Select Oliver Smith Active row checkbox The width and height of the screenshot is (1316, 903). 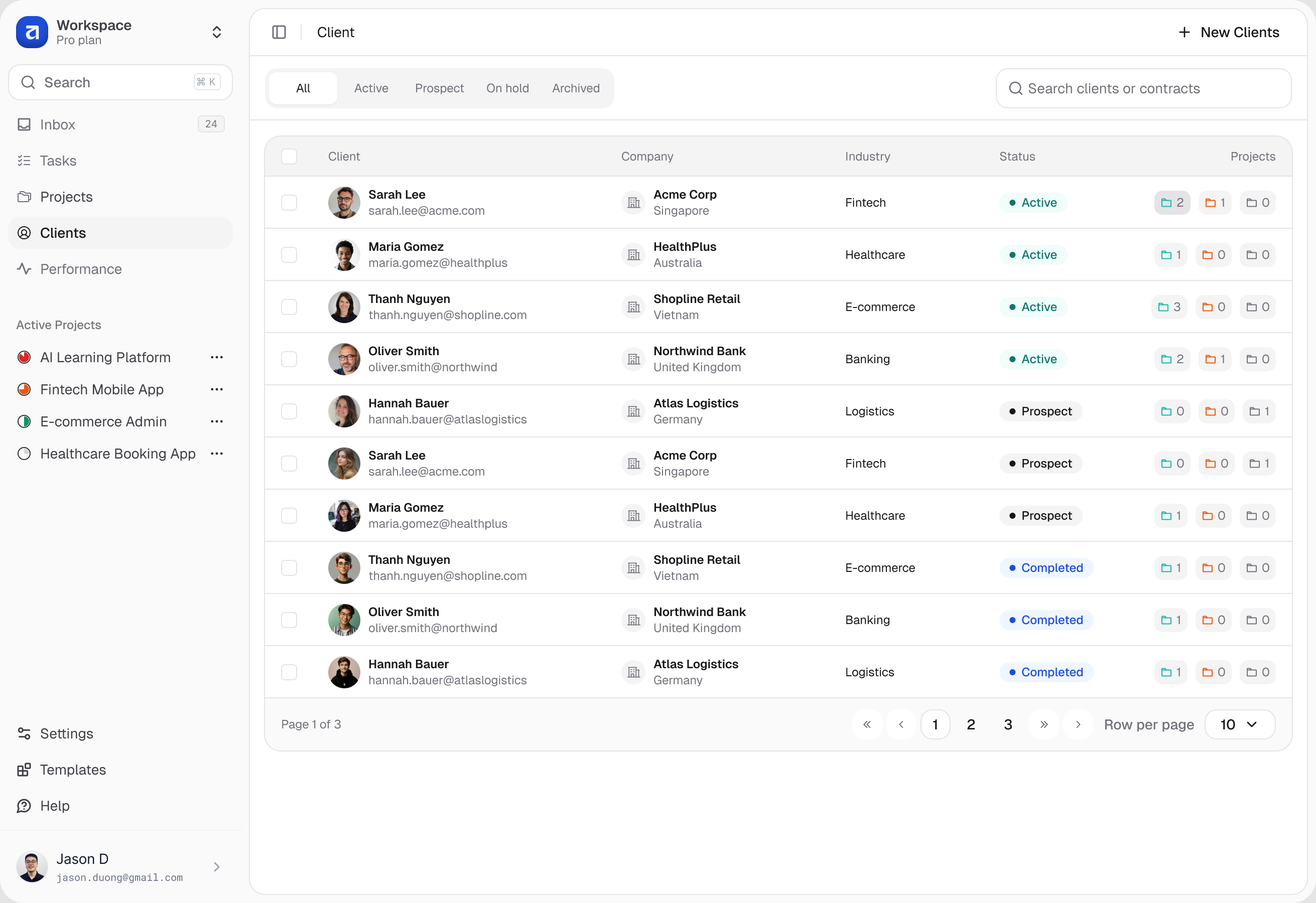tap(289, 359)
